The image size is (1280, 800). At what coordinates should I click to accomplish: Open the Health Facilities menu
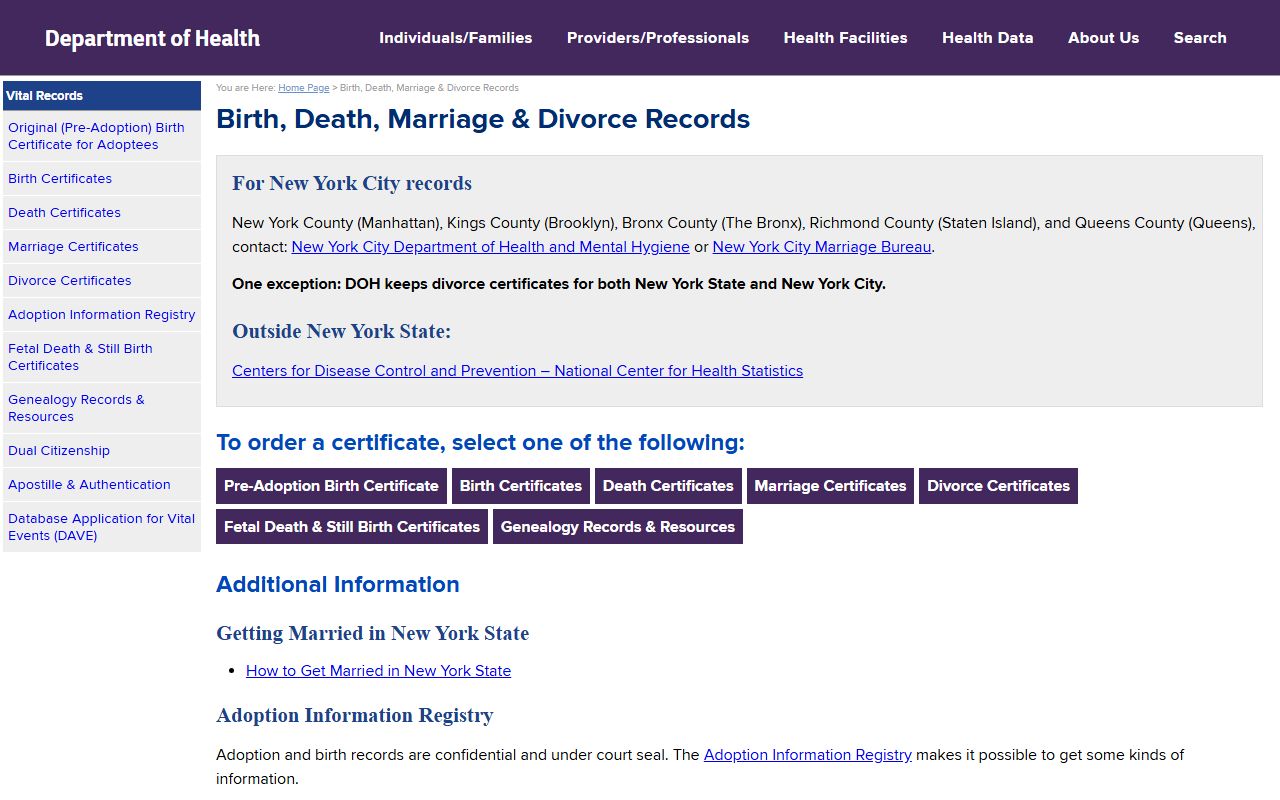point(845,38)
